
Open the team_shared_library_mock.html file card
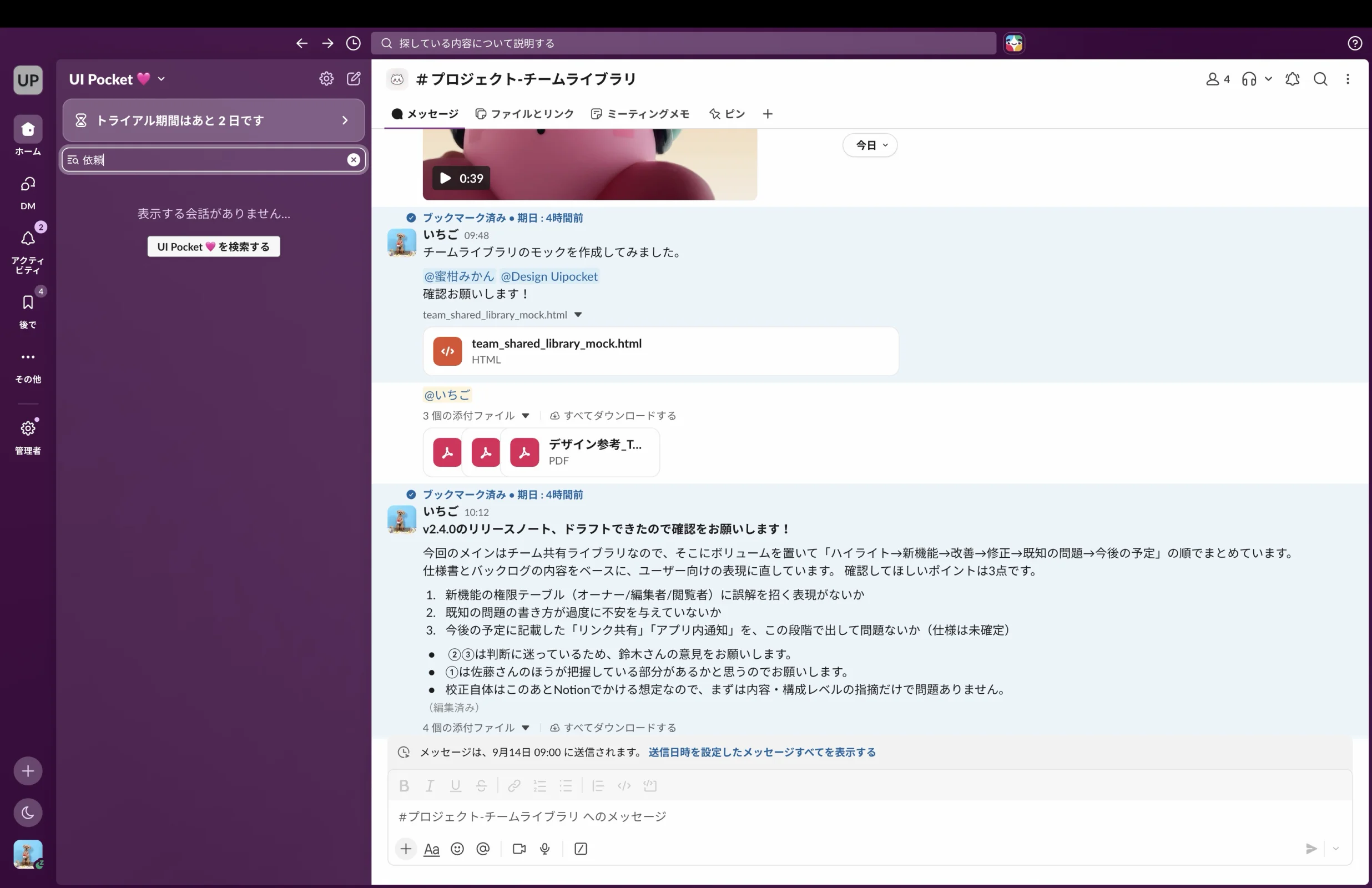point(660,351)
